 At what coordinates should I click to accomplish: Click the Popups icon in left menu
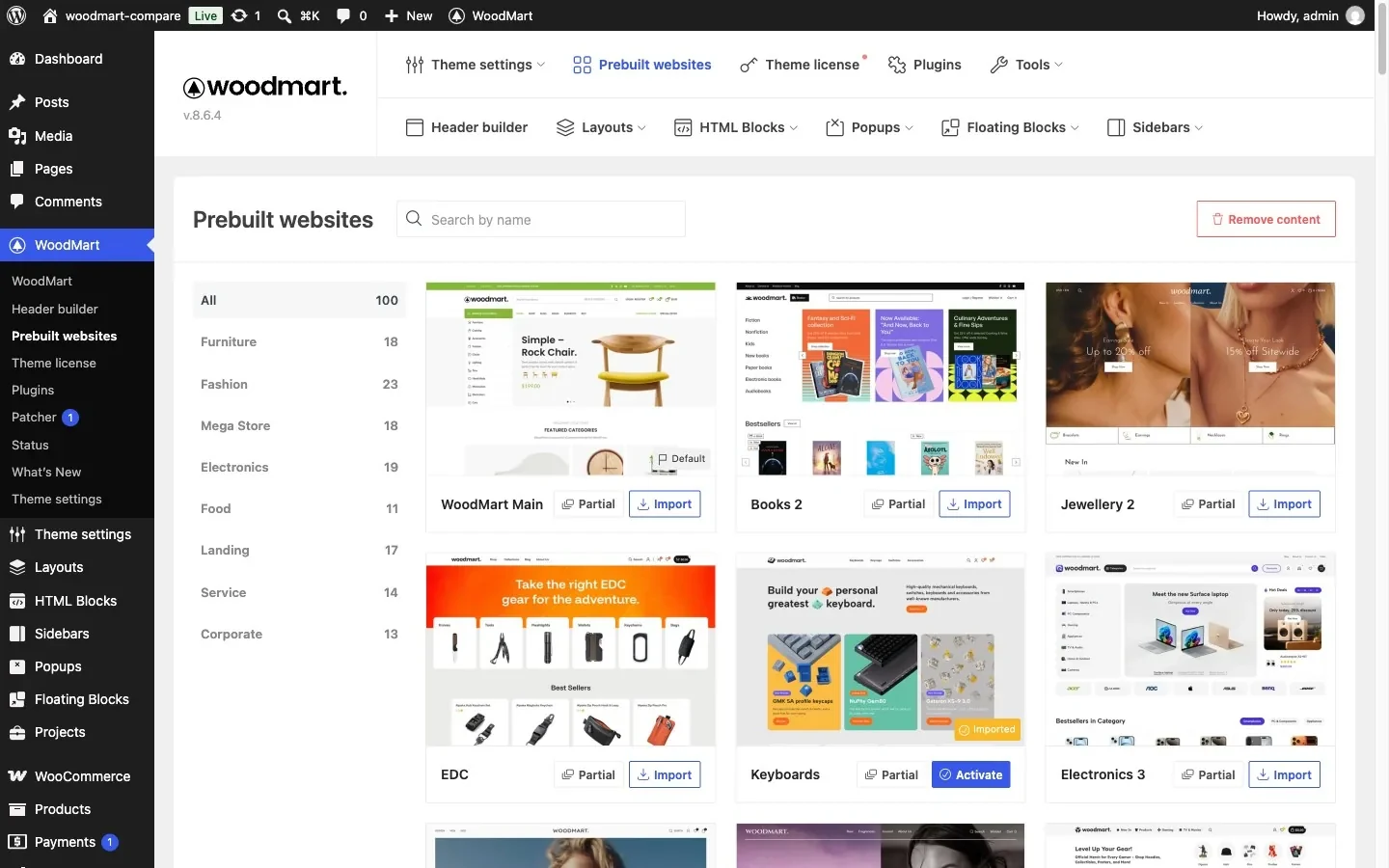click(17, 666)
